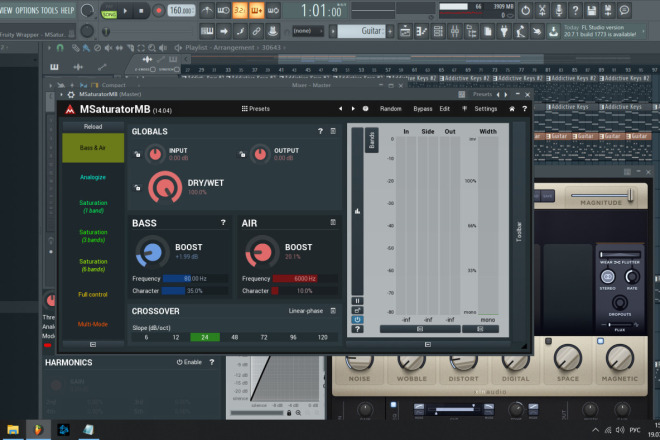The image size is (660, 440).
Task: Open the OPTIONS menu
Action: point(27,11)
